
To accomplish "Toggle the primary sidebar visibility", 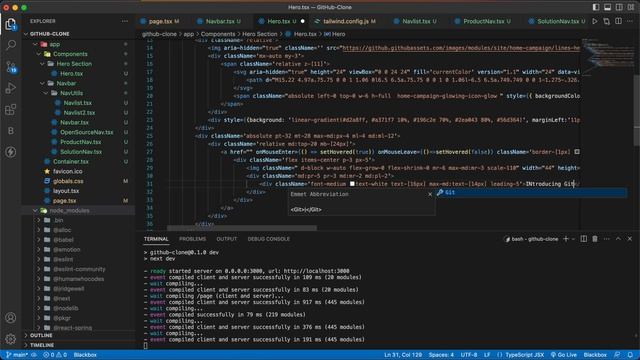I will [x=596, y=7].
